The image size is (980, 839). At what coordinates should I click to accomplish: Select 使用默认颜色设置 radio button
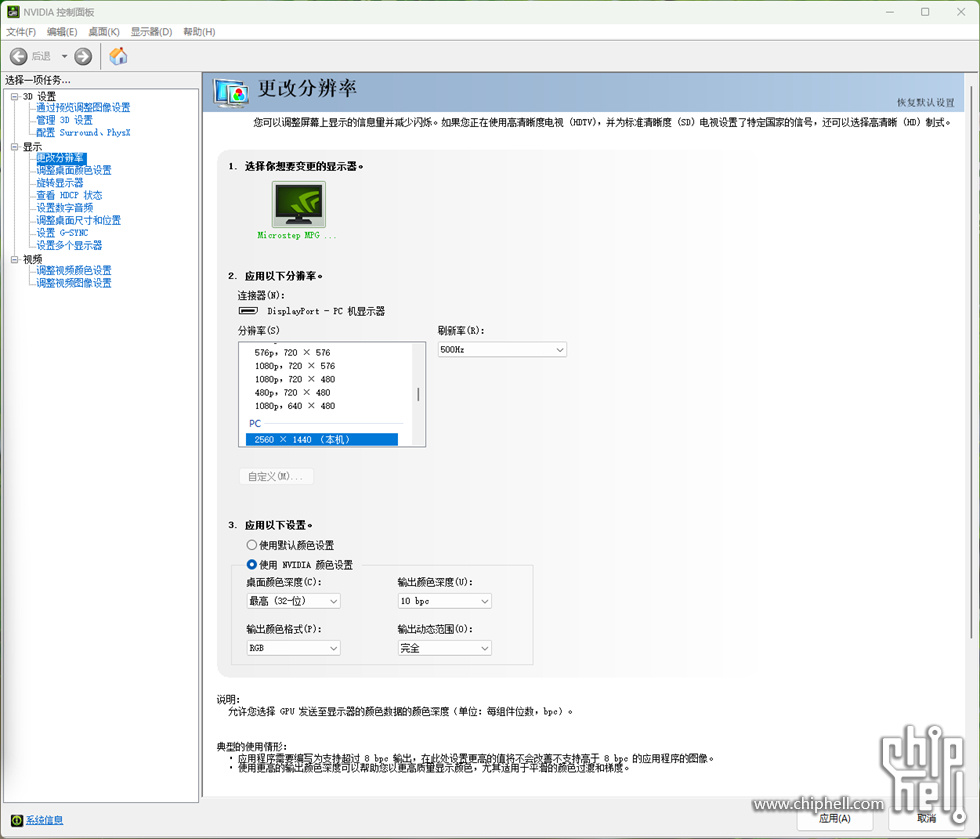251,545
